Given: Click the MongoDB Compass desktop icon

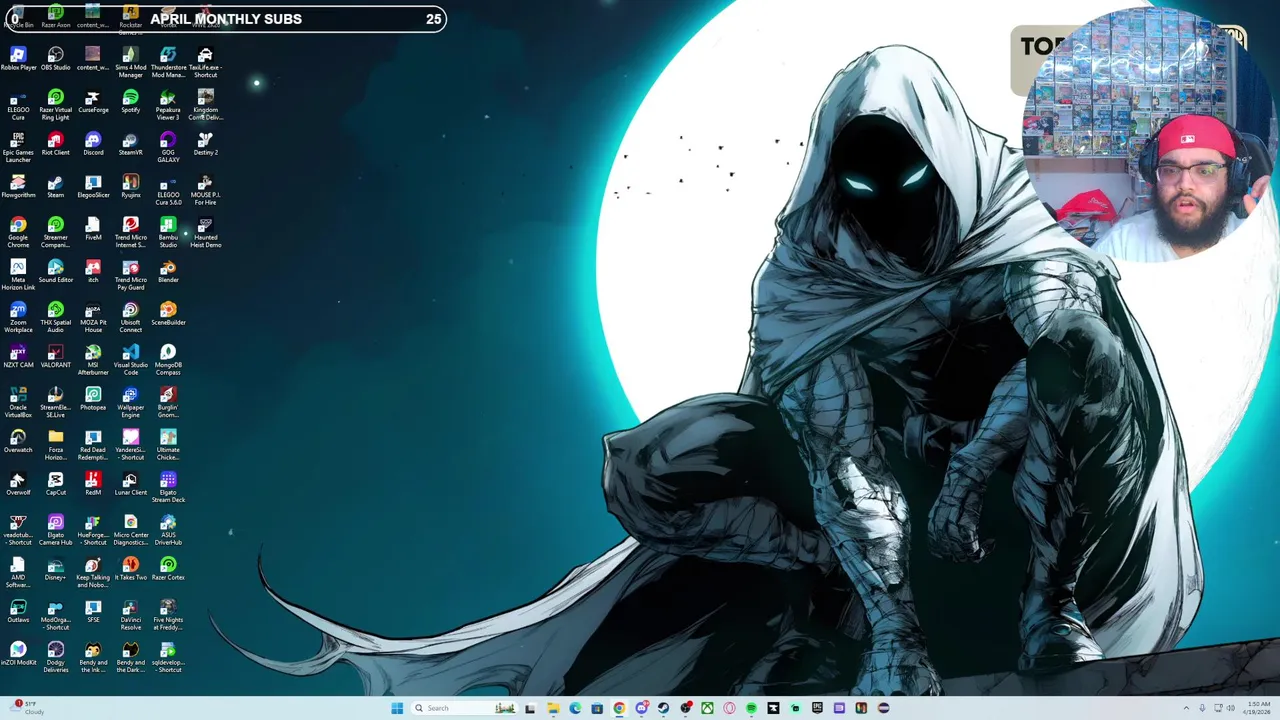Looking at the screenshot, I should [168, 359].
